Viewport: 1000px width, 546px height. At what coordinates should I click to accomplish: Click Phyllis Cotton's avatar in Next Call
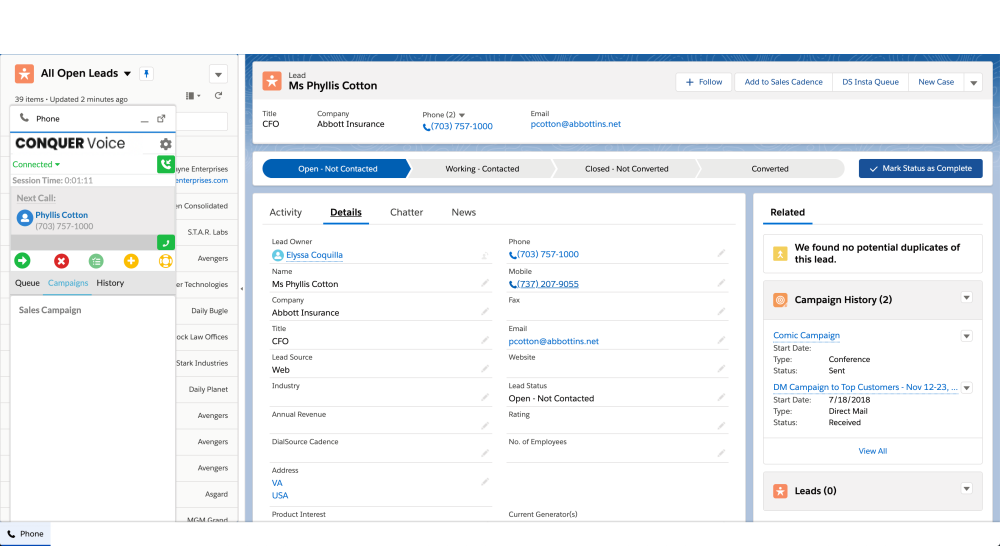(25, 219)
